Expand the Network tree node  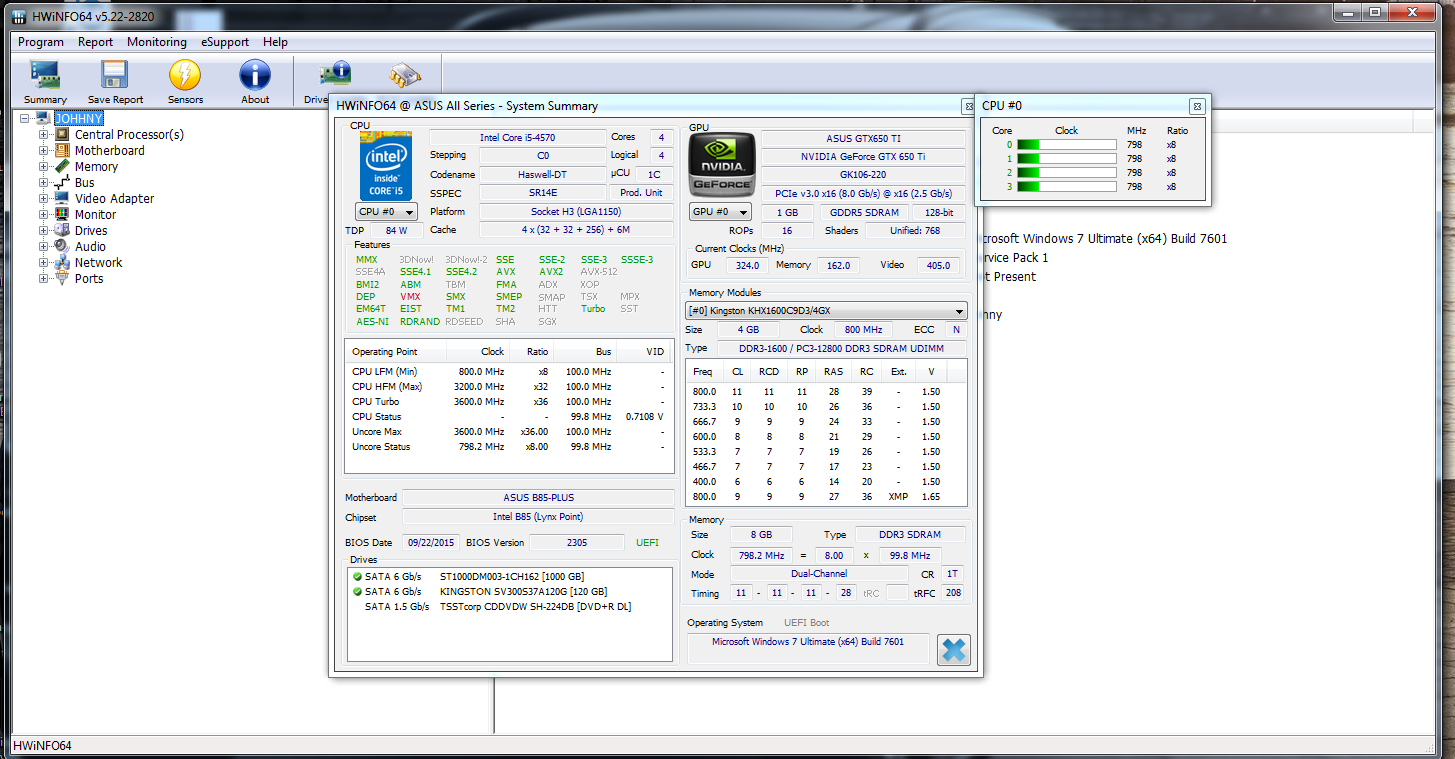[x=43, y=262]
